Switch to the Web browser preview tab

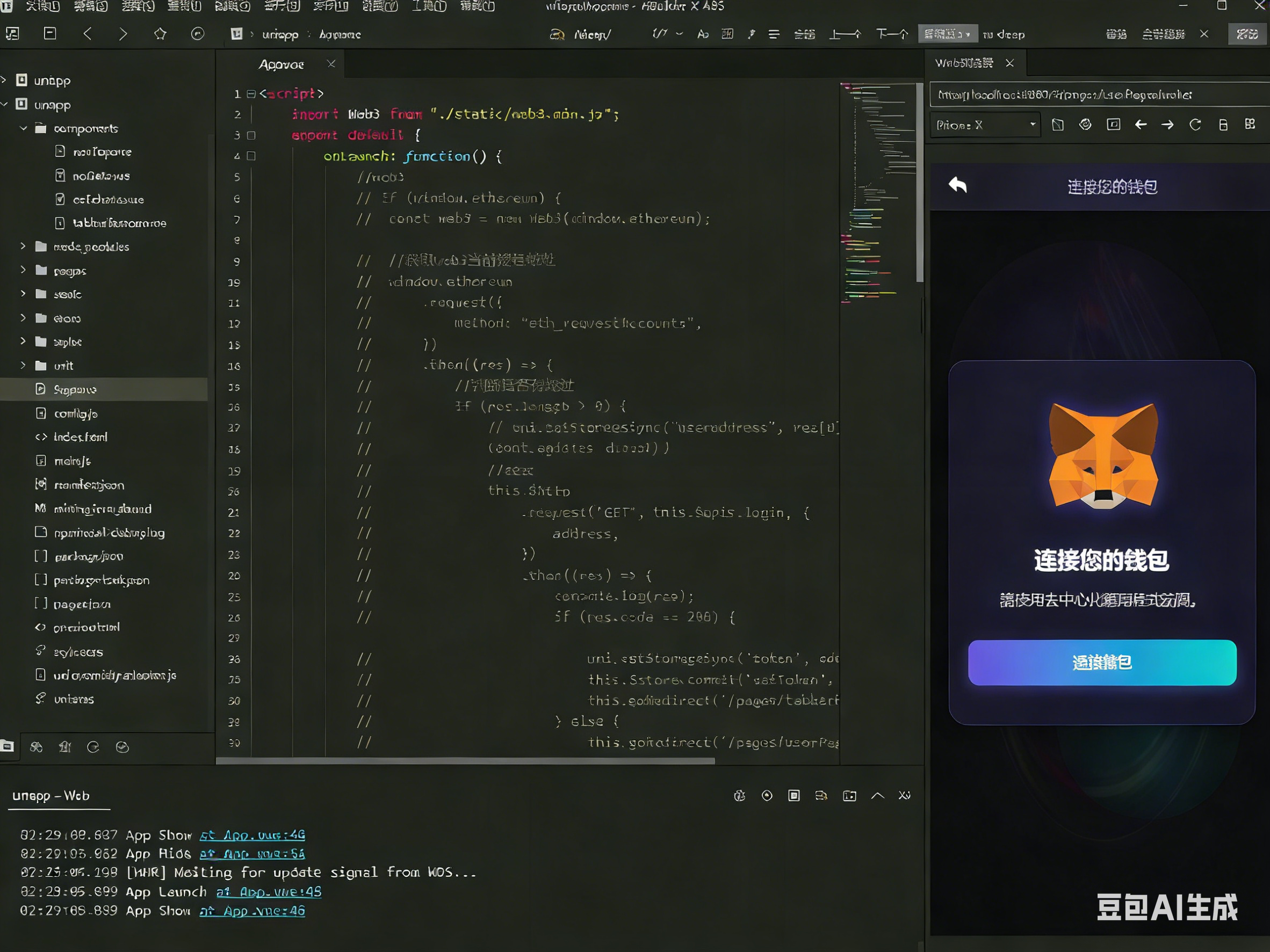tap(964, 63)
